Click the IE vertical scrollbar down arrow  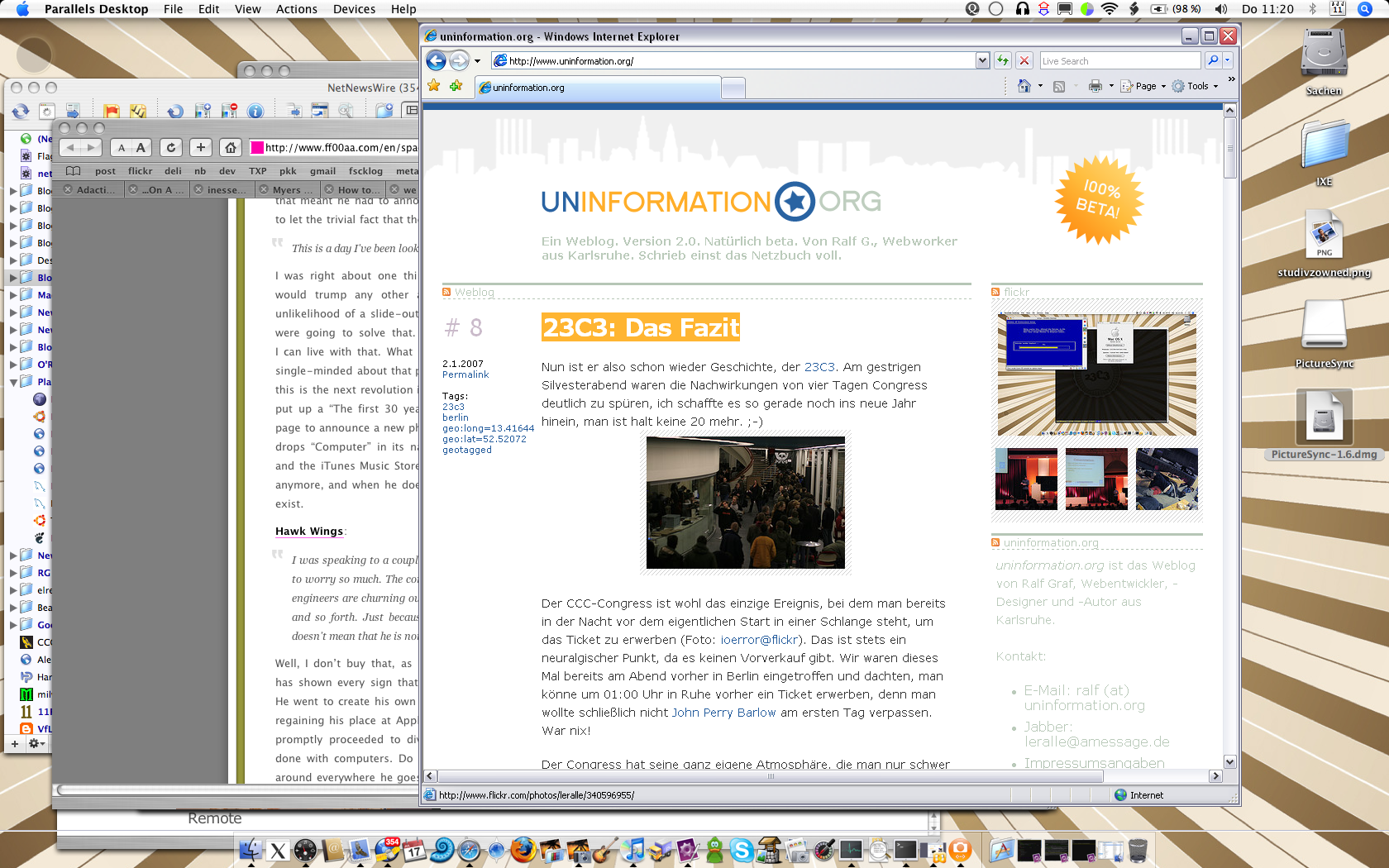1229,762
